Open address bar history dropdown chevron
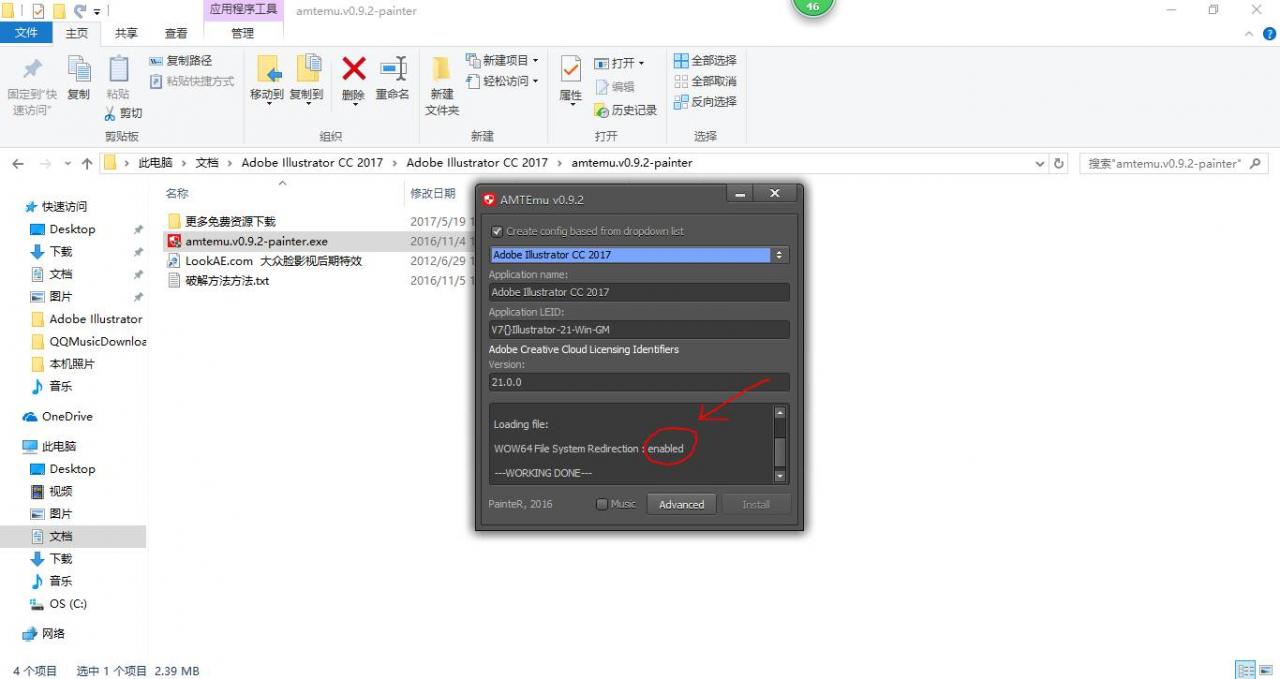 [x=1042, y=163]
